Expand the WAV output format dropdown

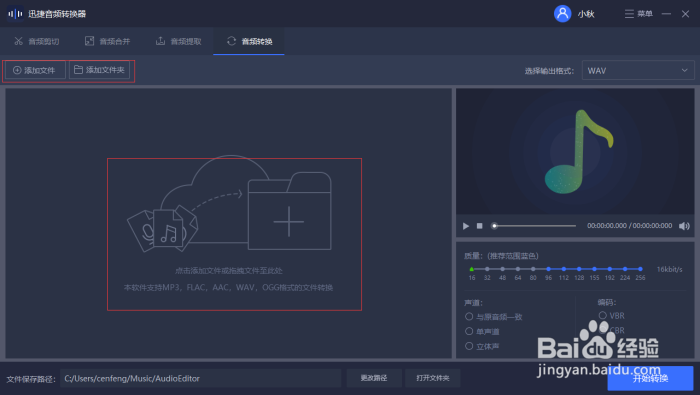[638, 71]
